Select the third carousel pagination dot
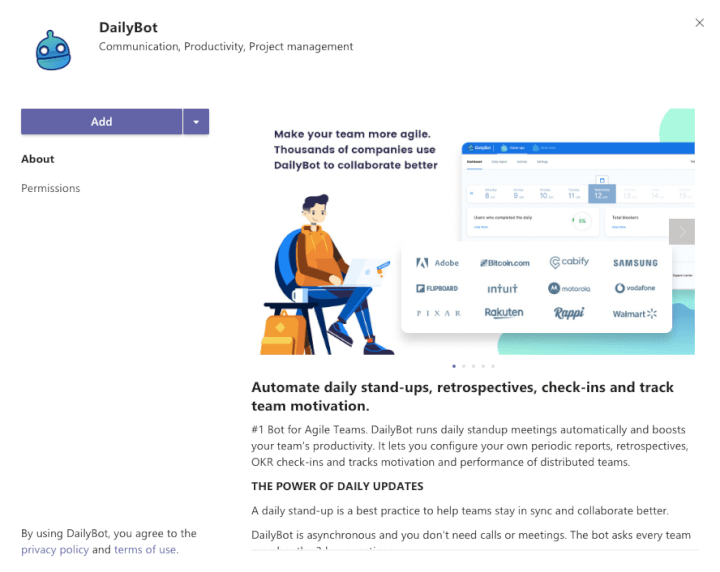The image size is (720, 572). [473, 366]
